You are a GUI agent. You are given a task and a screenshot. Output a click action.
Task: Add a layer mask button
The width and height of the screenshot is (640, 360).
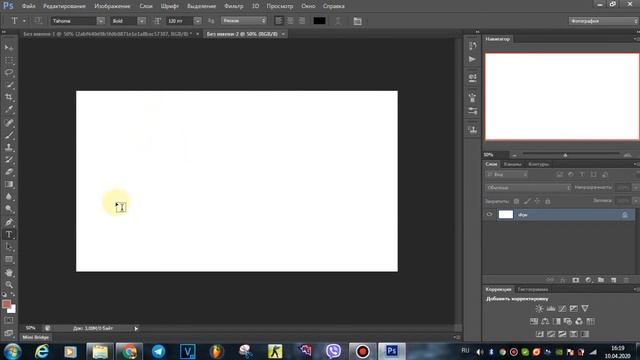(576, 280)
